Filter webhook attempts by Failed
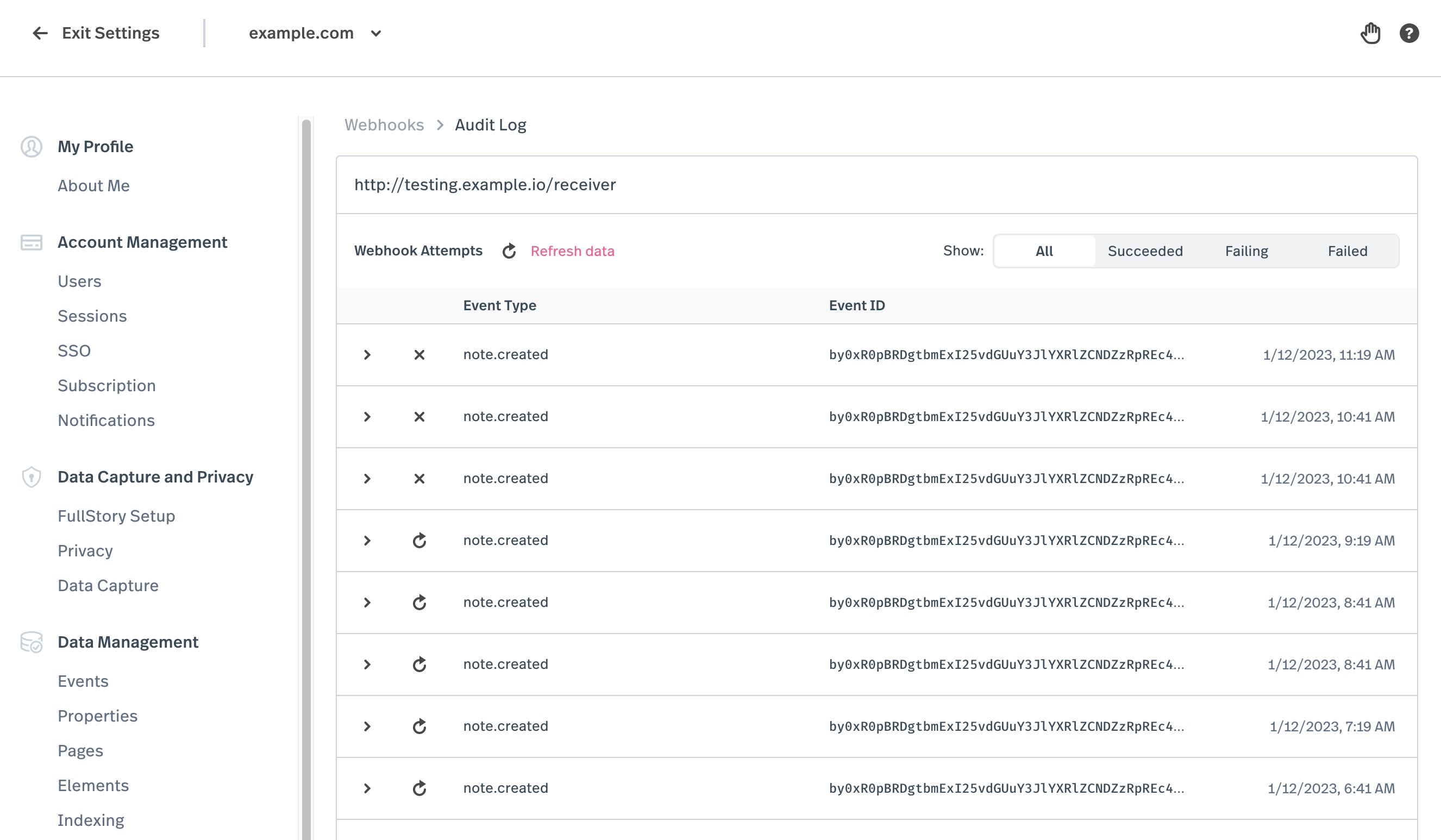This screenshot has height=840, width=1441. tap(1347, 251)
